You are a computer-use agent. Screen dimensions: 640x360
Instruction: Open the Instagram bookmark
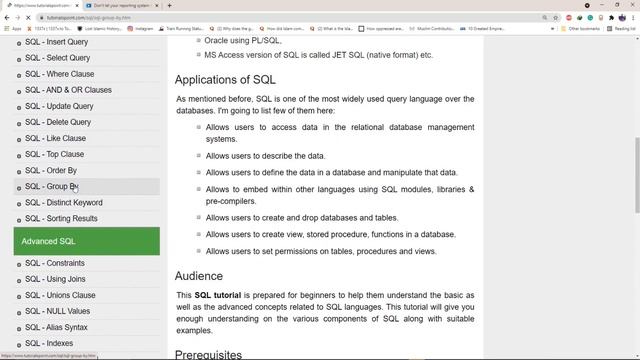pos(140,29)
